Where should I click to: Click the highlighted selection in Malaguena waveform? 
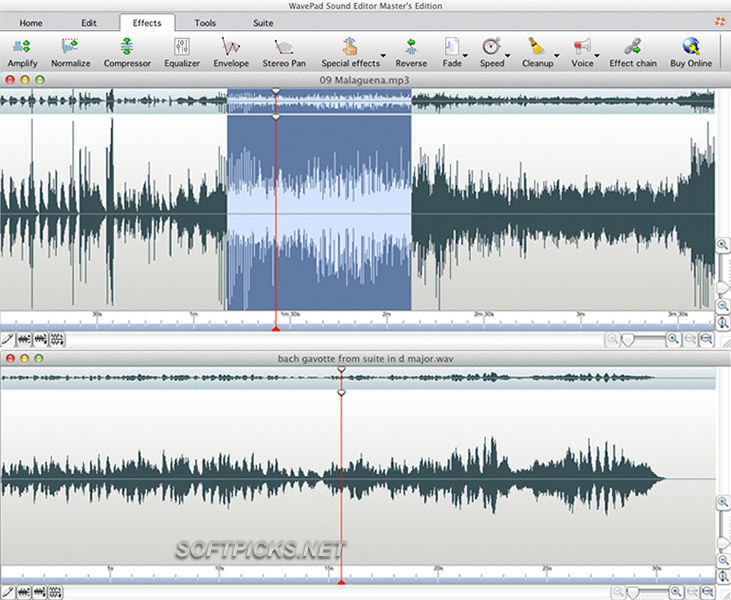(x=319, y=213)
